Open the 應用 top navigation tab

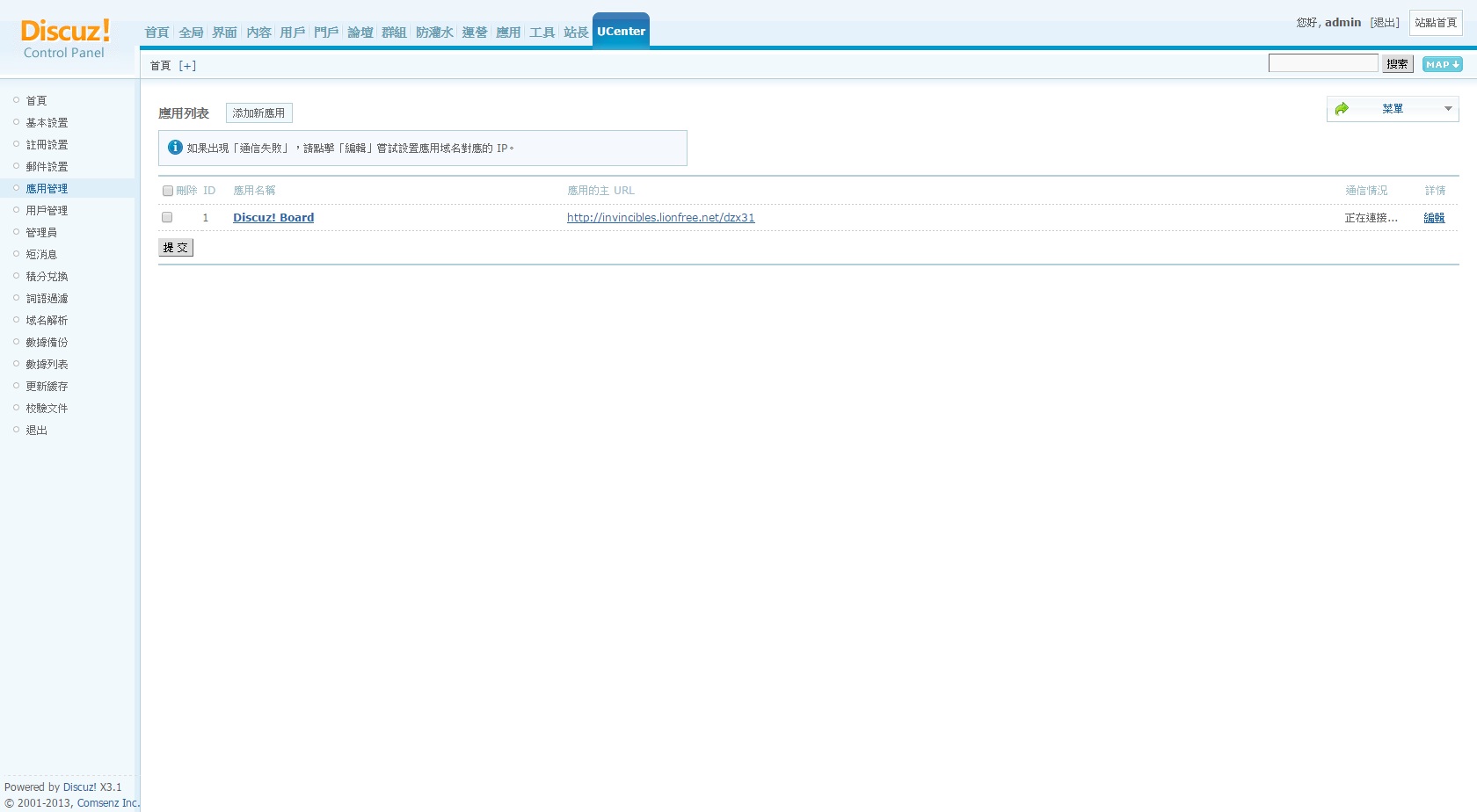(x=508, y=33)
